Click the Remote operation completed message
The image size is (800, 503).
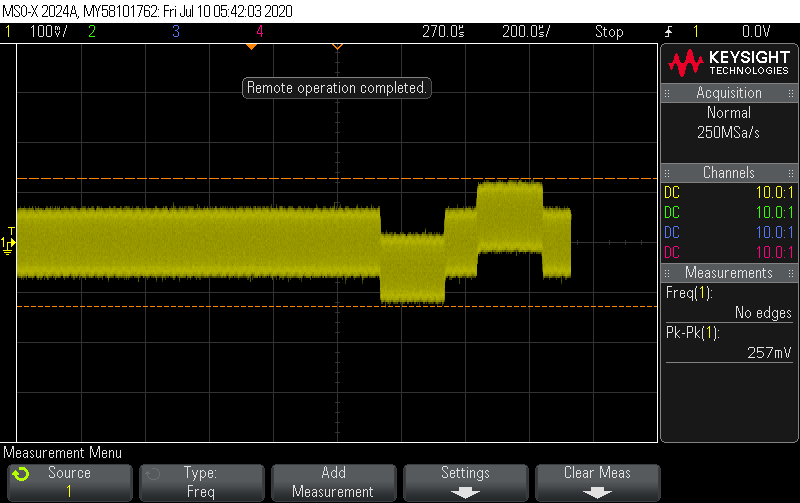[337, 88]
